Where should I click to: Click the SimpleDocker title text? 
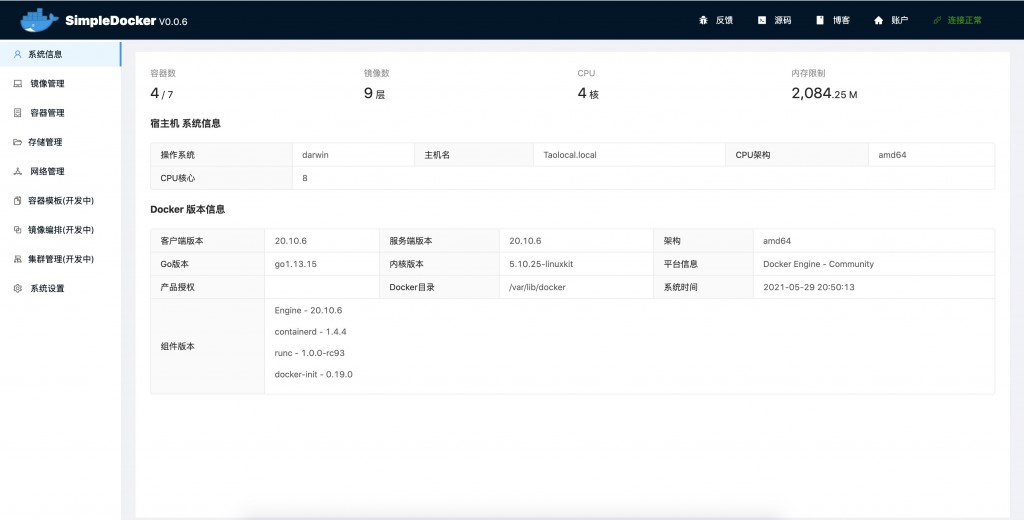point(110,20)
